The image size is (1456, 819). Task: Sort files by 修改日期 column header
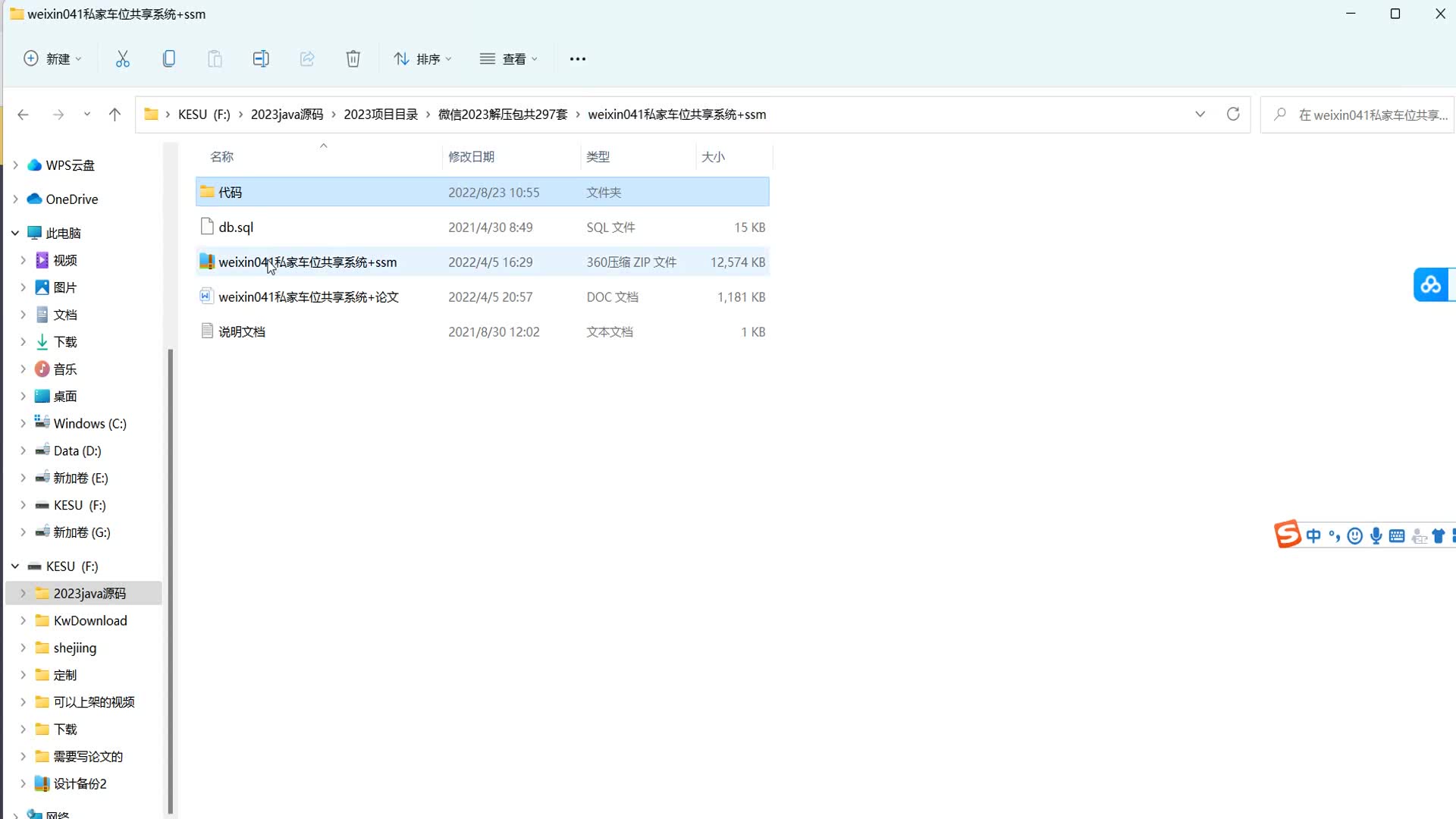point(471,157)
